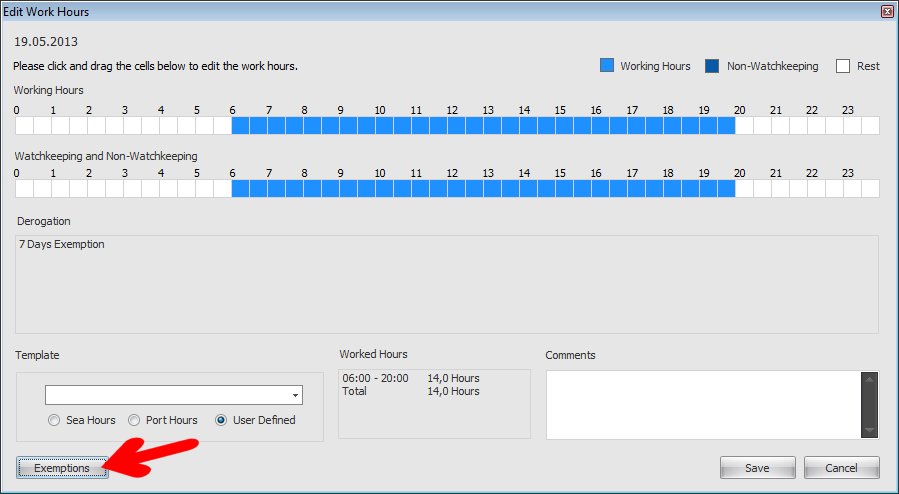Screen dimensions: 899x494
Task: Click first cell of hour 18 in Working Hours row
Action: (672, 126)
